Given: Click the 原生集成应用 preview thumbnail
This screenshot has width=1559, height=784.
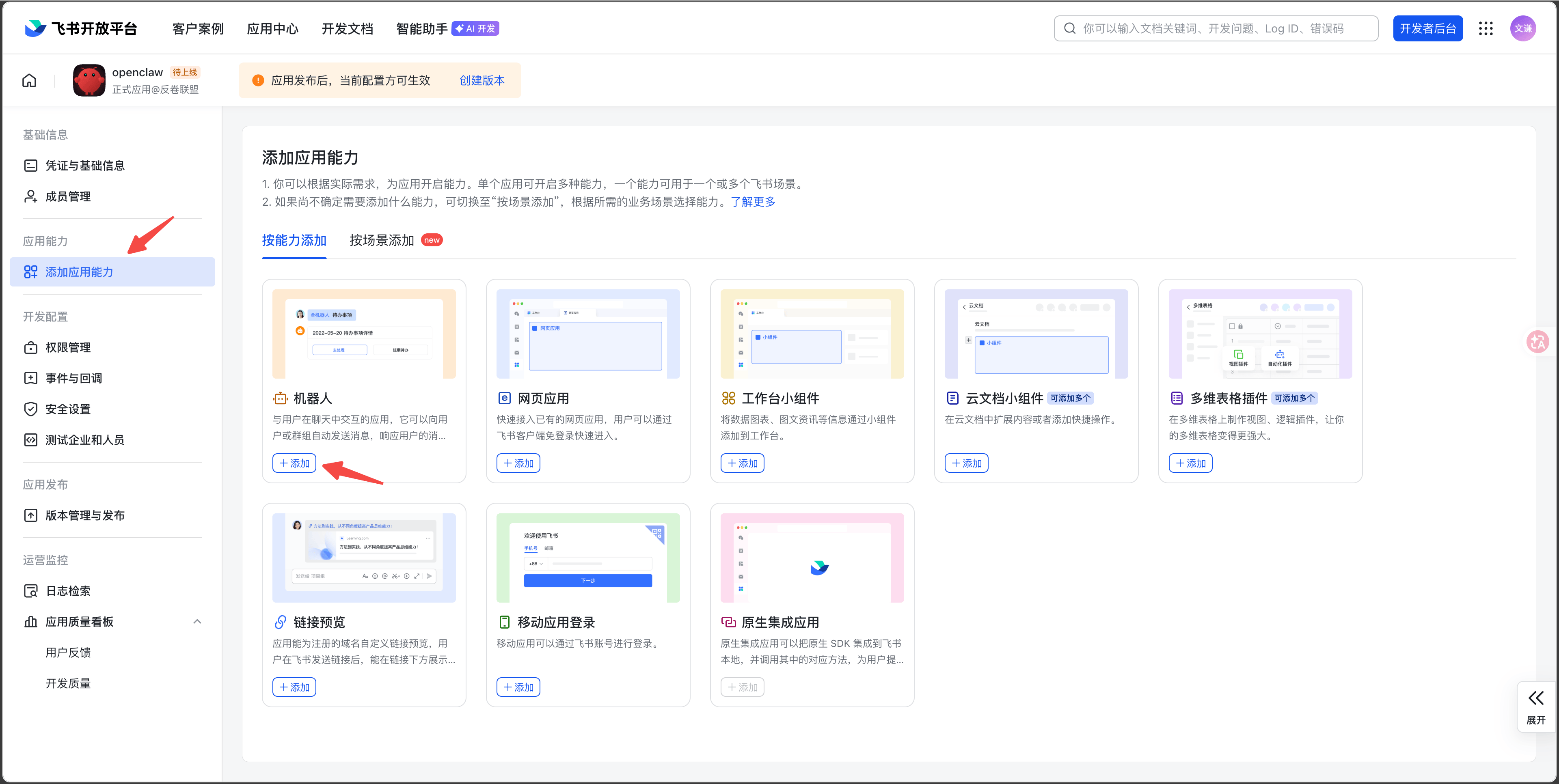Looking at the screenshot, I should pos(812,558).
